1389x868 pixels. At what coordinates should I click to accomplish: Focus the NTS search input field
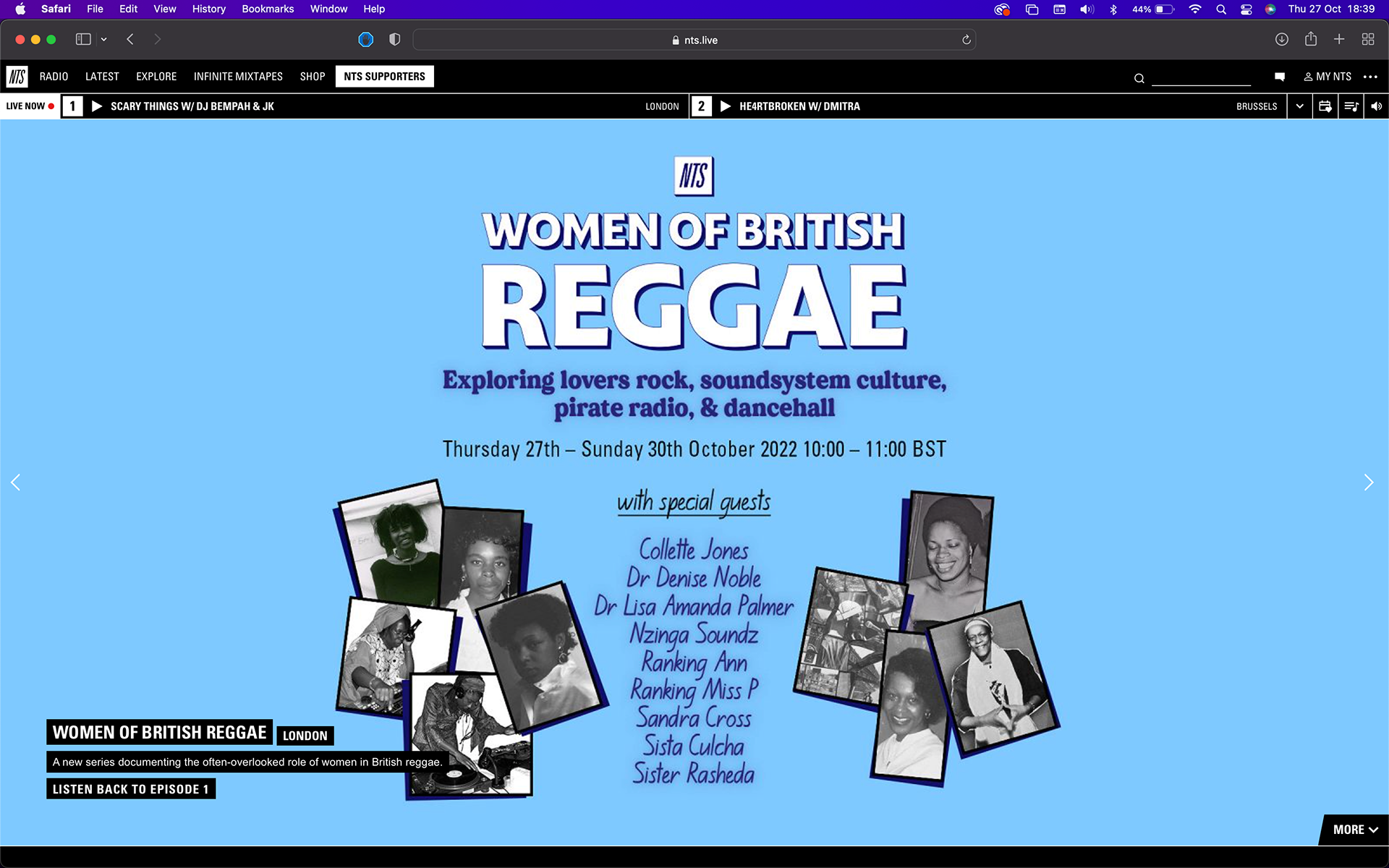click(x=1201, y=77)
